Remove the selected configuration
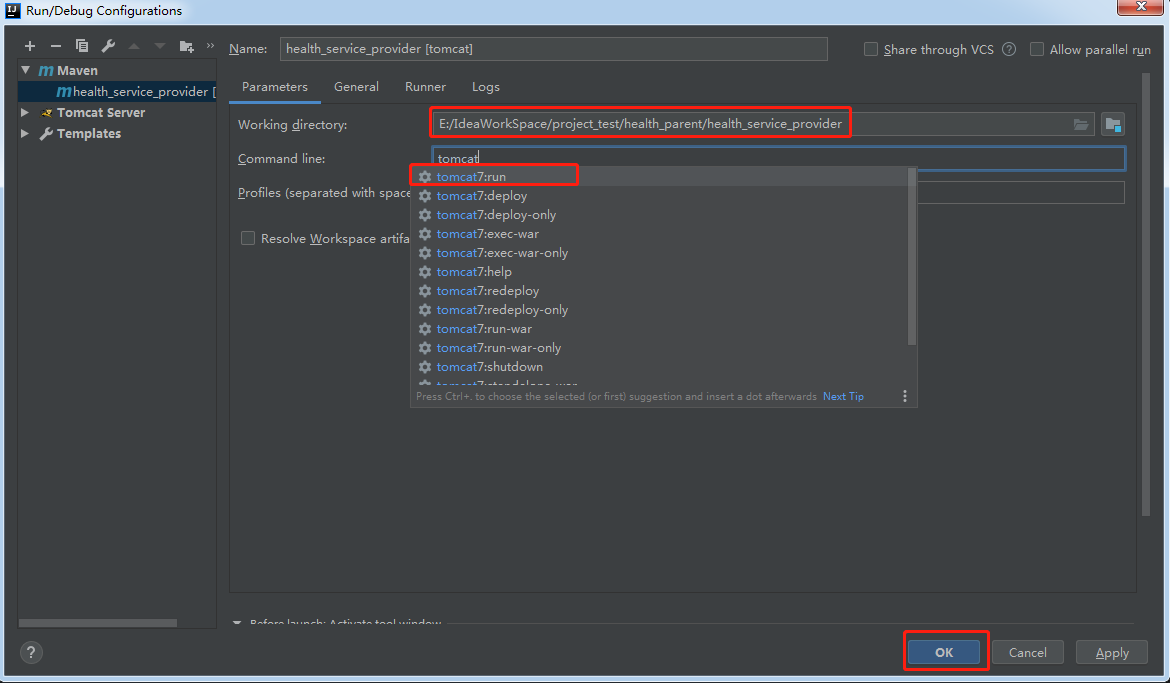The width and height of the screenshot is (1170, 683). click(x=55, y=45)
